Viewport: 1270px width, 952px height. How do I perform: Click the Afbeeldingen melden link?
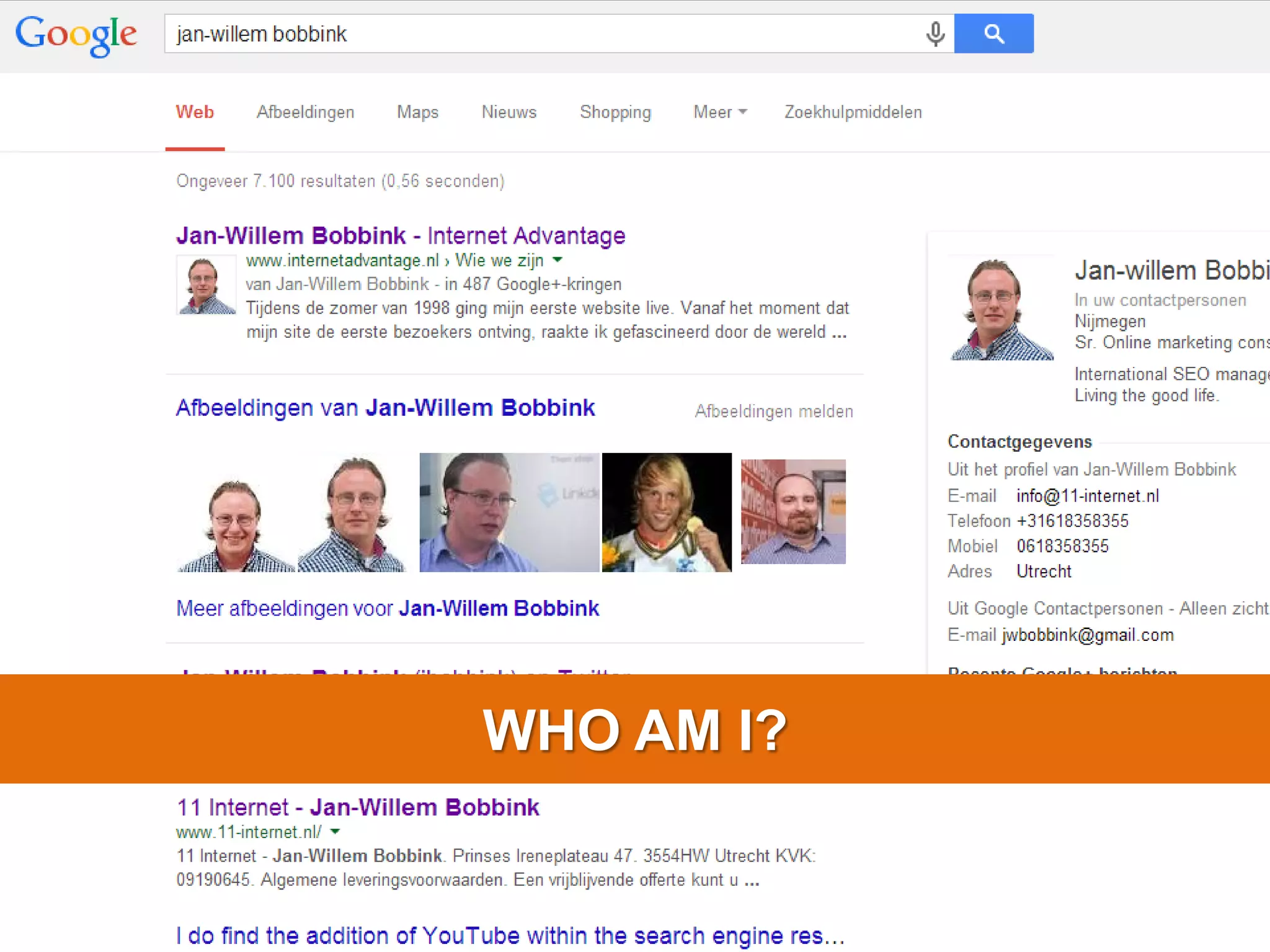774,412
